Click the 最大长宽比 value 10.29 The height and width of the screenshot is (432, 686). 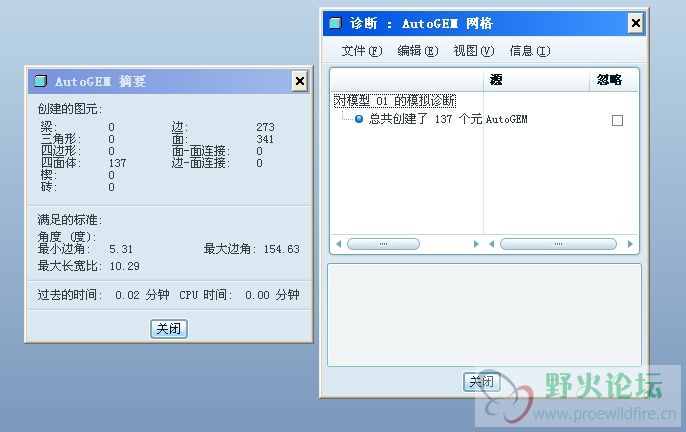(x=124, y=266)
